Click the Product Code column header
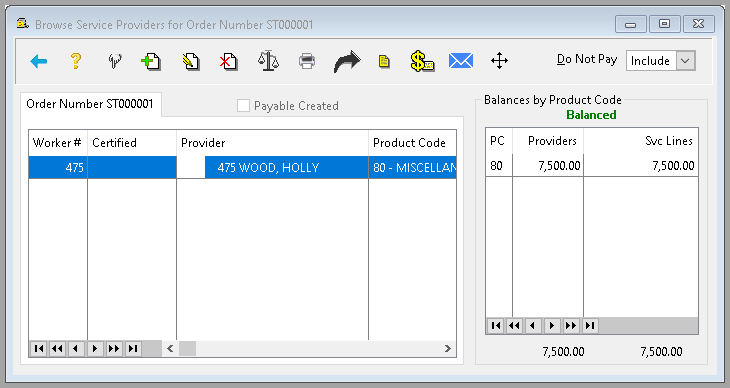 (x=412, y=143)
